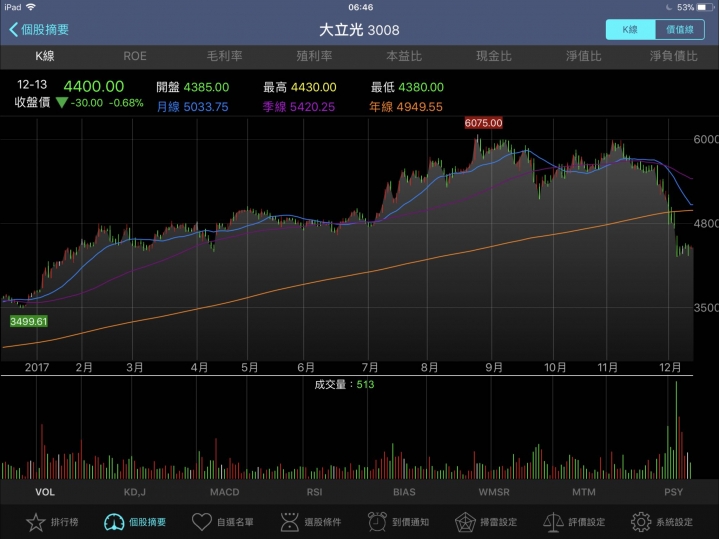Show the MTM indicator
This screenshot has width=720, height=539.
tap(584, 492)
